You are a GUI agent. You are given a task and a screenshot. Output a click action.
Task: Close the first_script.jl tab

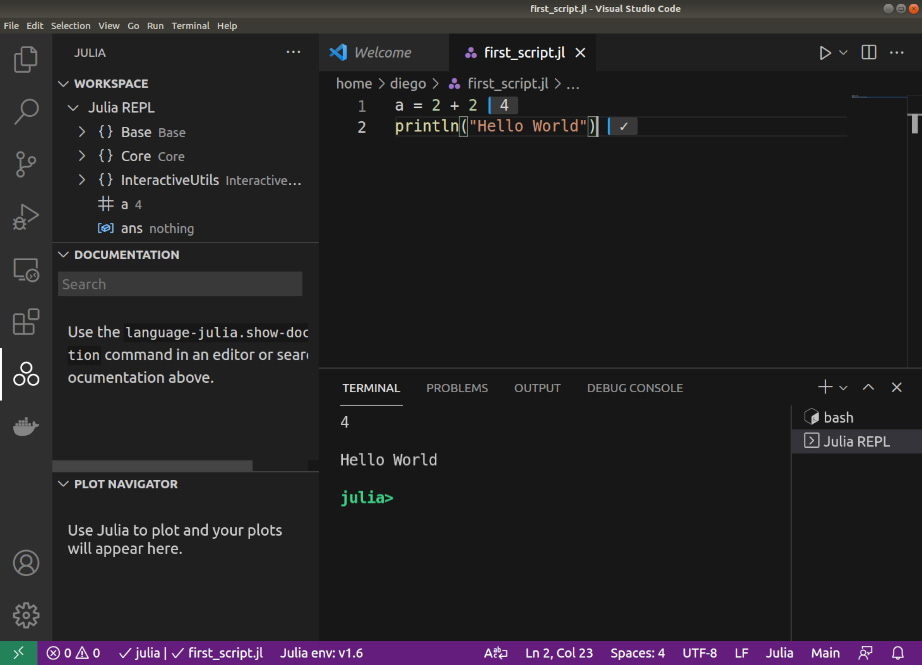click(x=580, y=53)
